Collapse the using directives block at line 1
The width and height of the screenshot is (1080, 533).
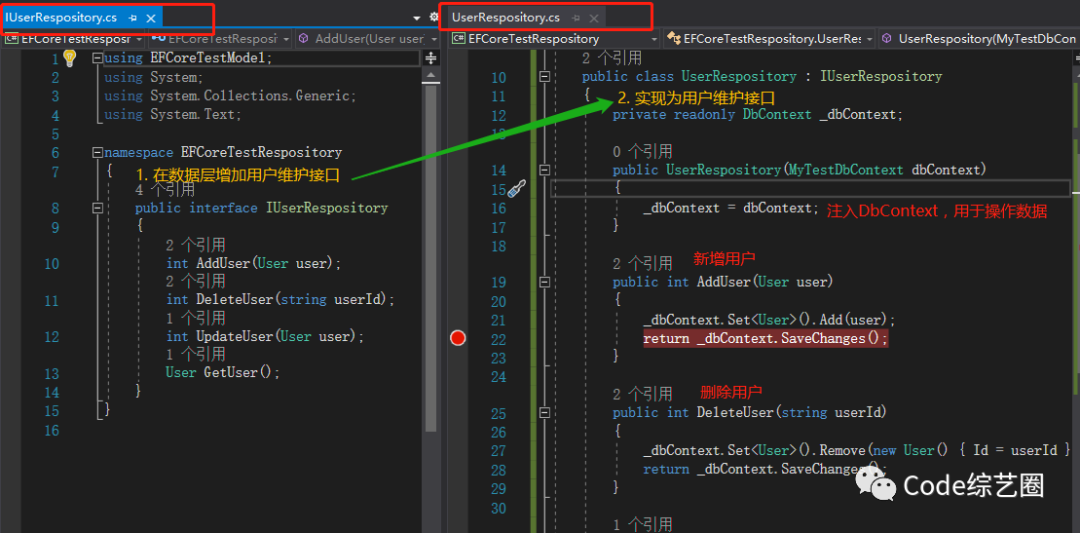pos(97,59)
